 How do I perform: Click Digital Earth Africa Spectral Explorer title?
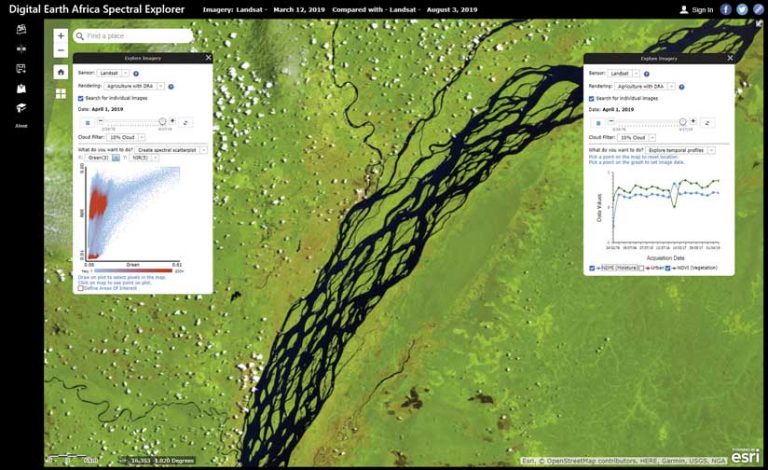[97, 9]
